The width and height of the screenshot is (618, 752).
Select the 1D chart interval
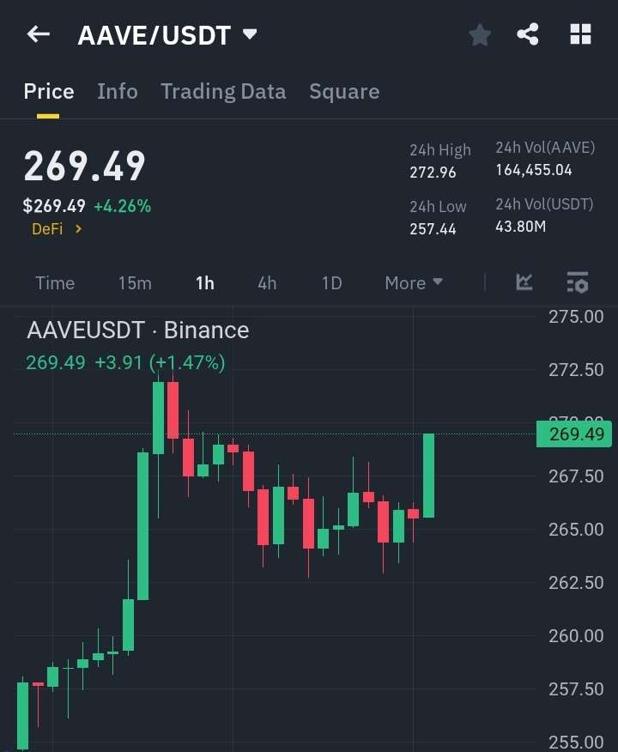tap(332, 283)
